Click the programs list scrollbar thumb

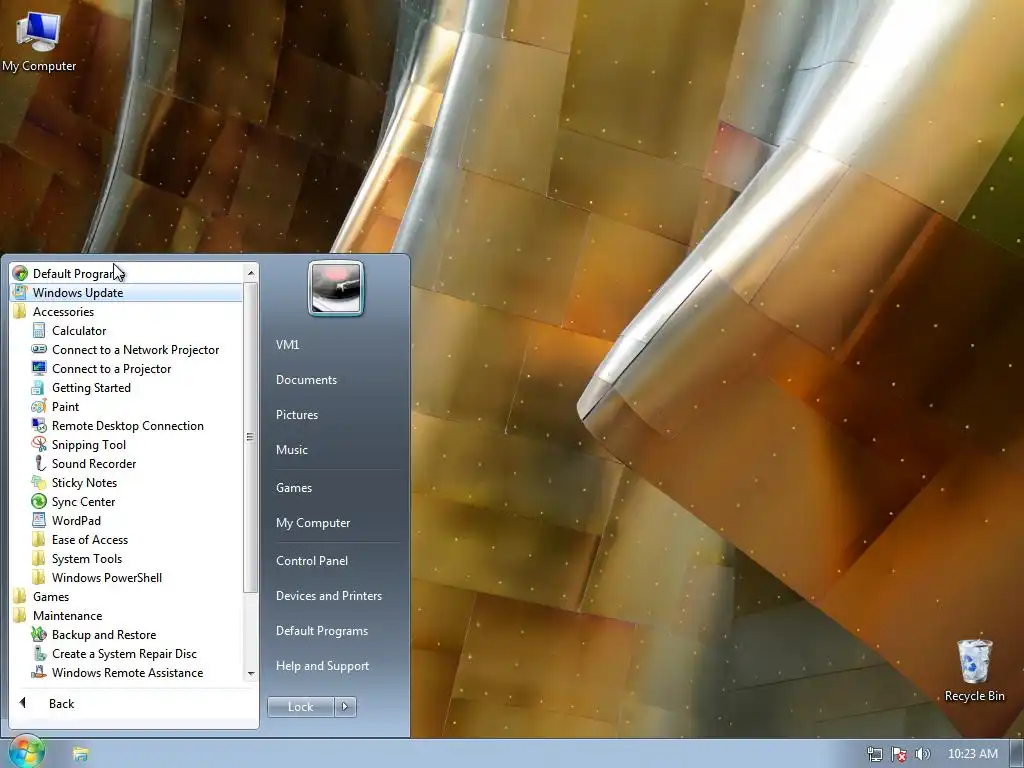click(x=251, y=438)
